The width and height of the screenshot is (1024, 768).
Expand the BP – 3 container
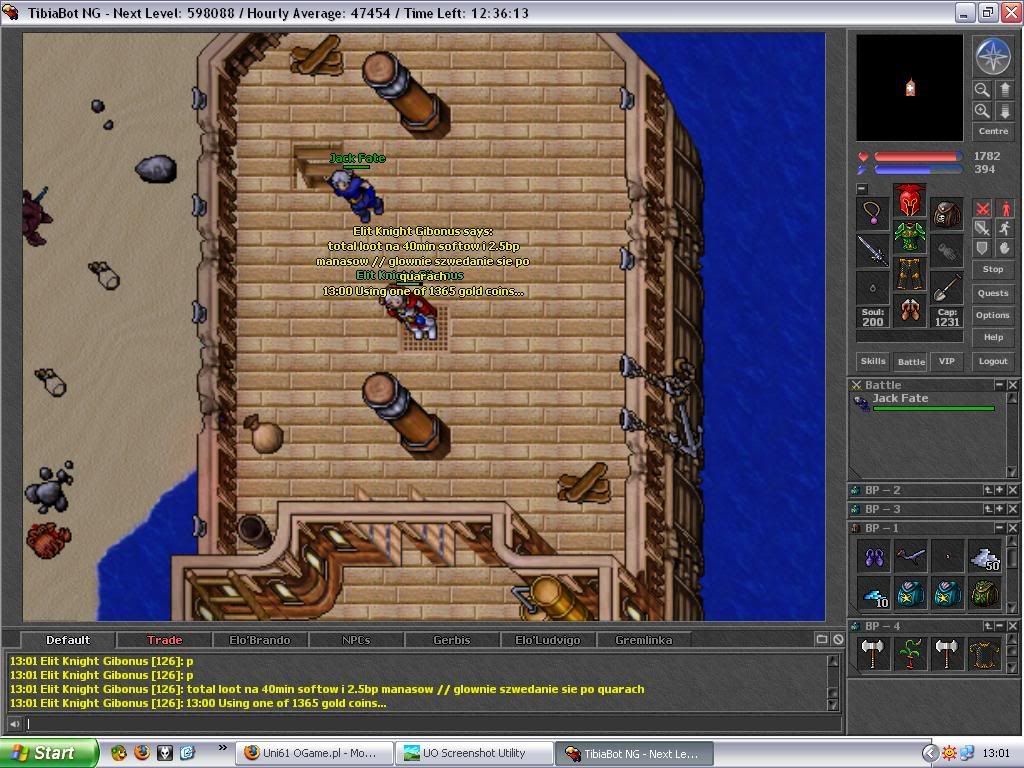click(999, 509)
